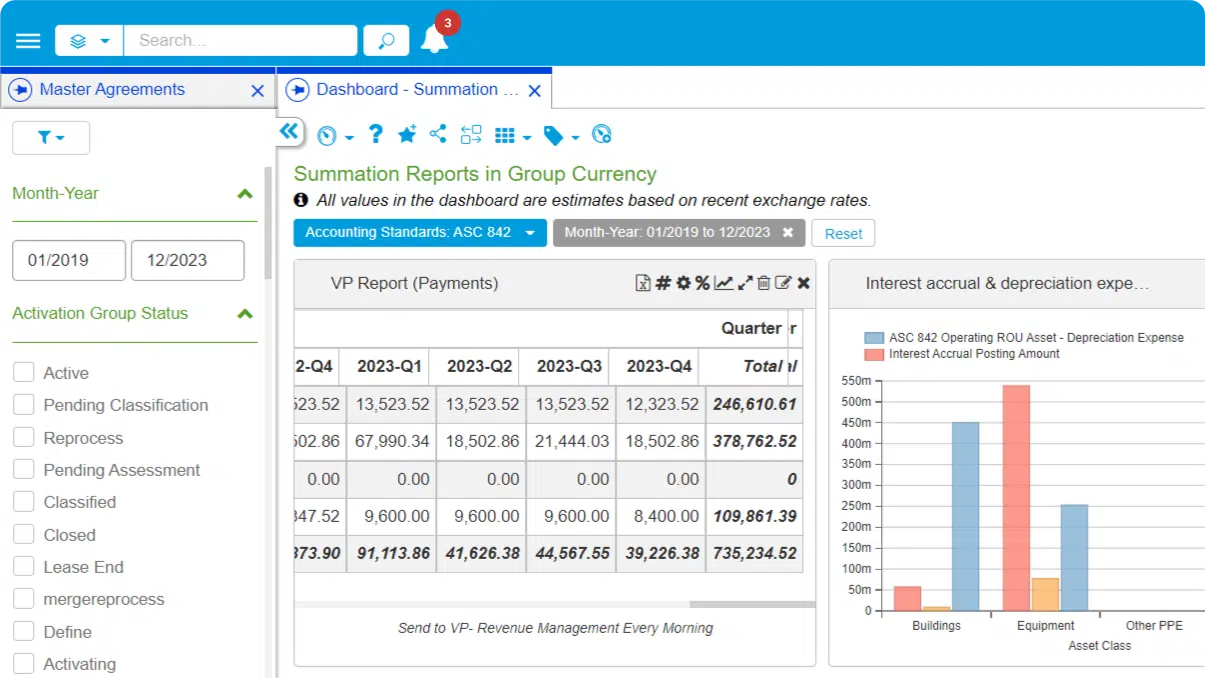The height and width of the screenshot is (678, 1206).
Task: Open the tag dropdown
Action: [x=561, y=135]
